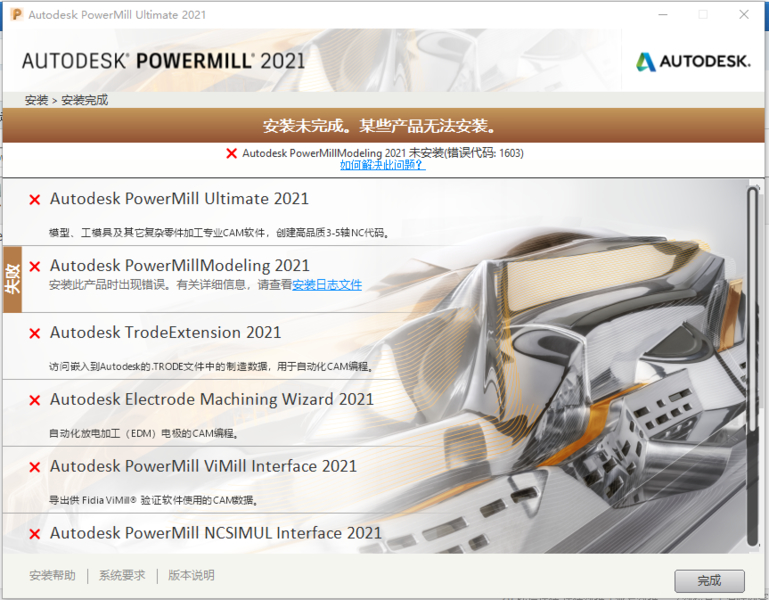The height and width of the screenshot is (600, 769).
Task: Open 安装帮助 link
Action: [x=52, y=575]
